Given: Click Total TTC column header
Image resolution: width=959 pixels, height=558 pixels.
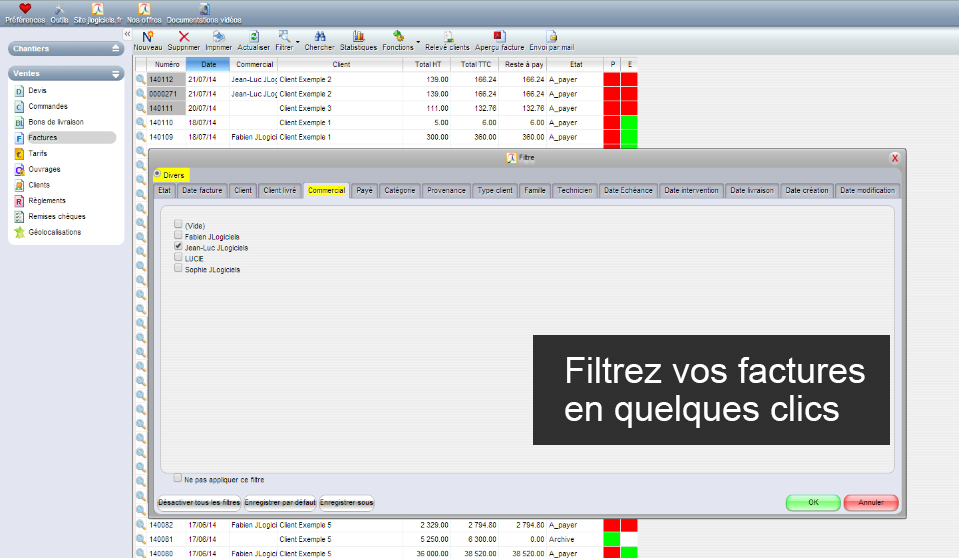Looking at the screenshot, I should (x=475, y=64).
